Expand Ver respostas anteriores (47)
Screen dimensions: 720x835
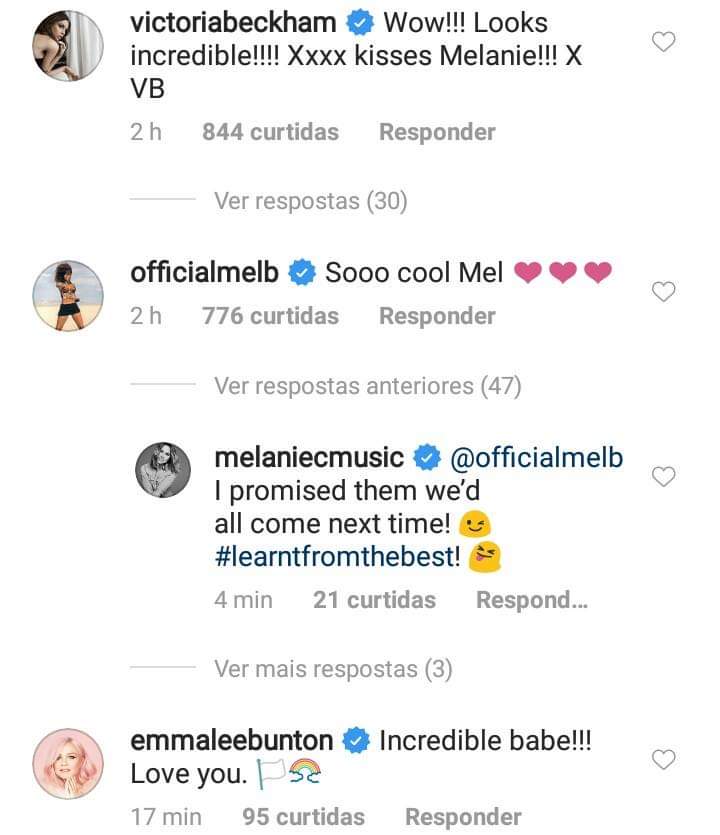[367, 385]
